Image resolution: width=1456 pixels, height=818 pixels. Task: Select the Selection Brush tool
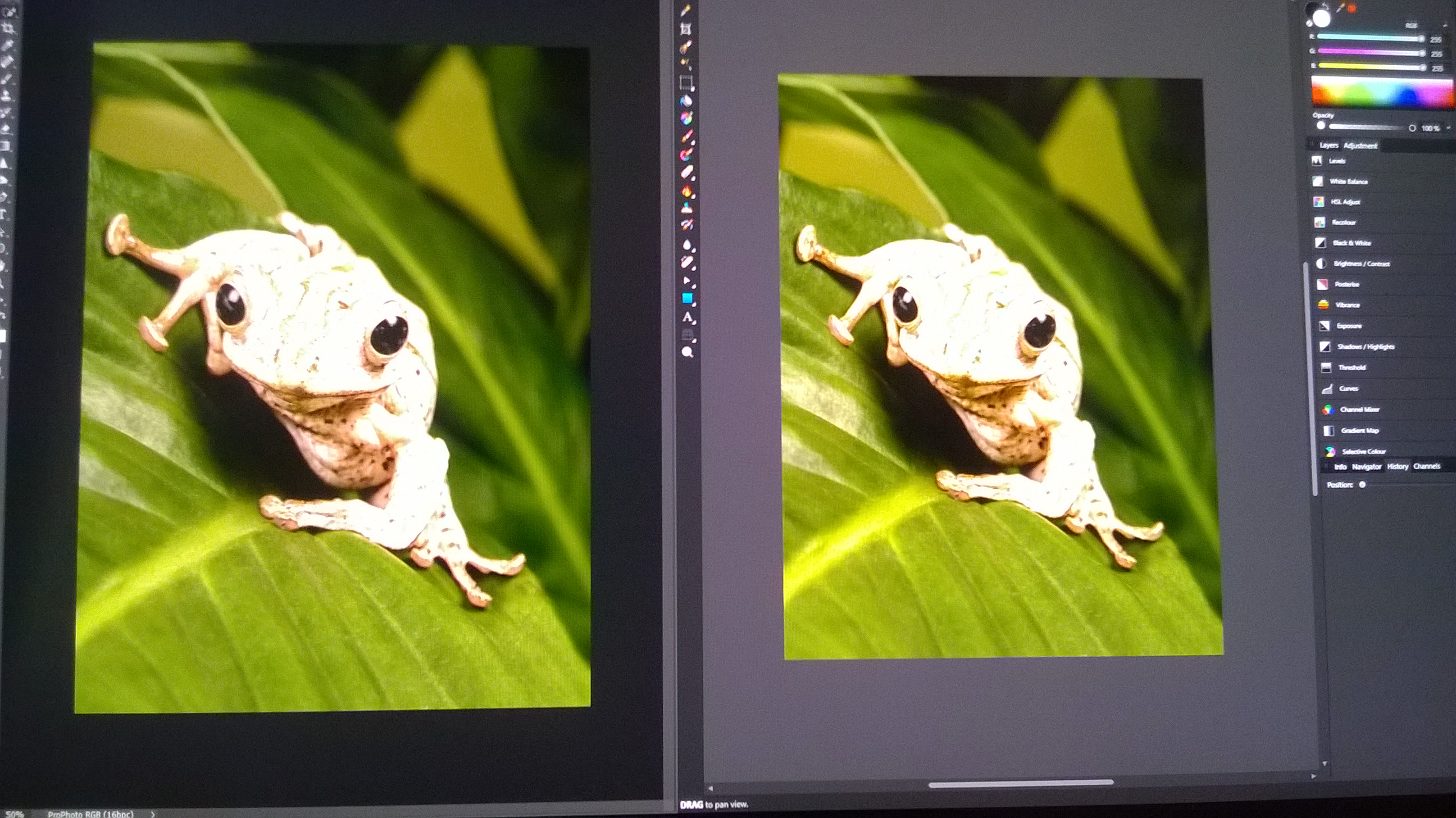(x=686, y=47)
